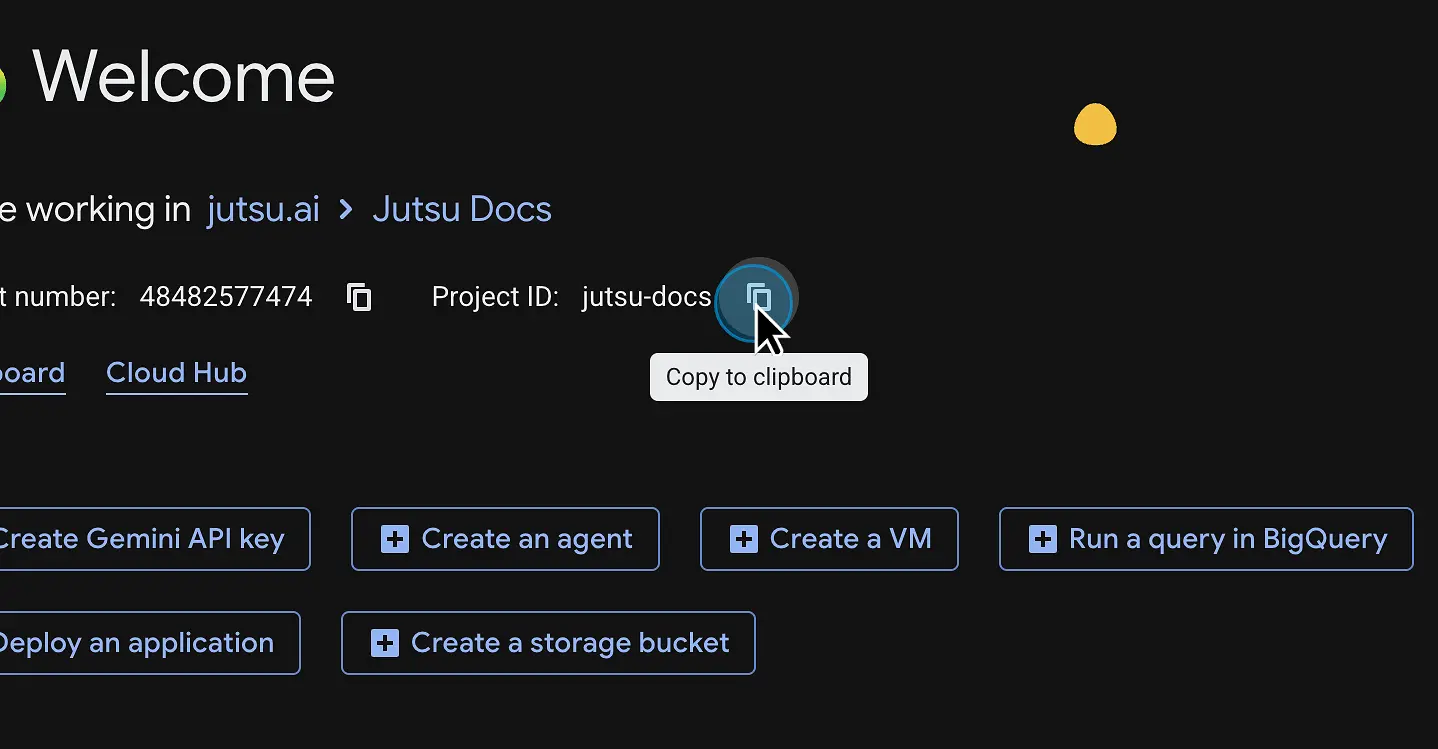Copy the Project ID to clipboard

[x=759, y=297]
